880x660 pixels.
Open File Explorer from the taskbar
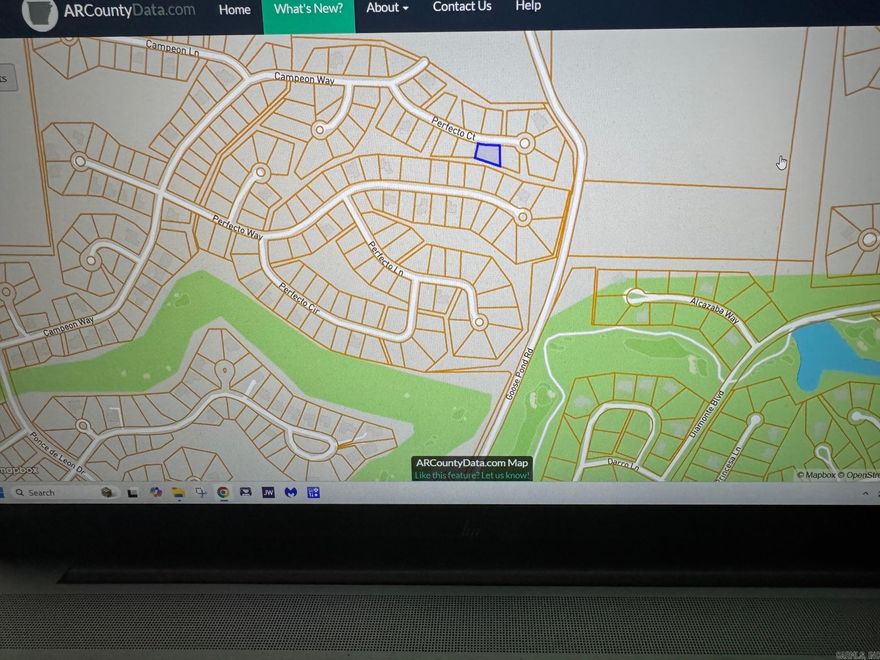pos(178,492)
